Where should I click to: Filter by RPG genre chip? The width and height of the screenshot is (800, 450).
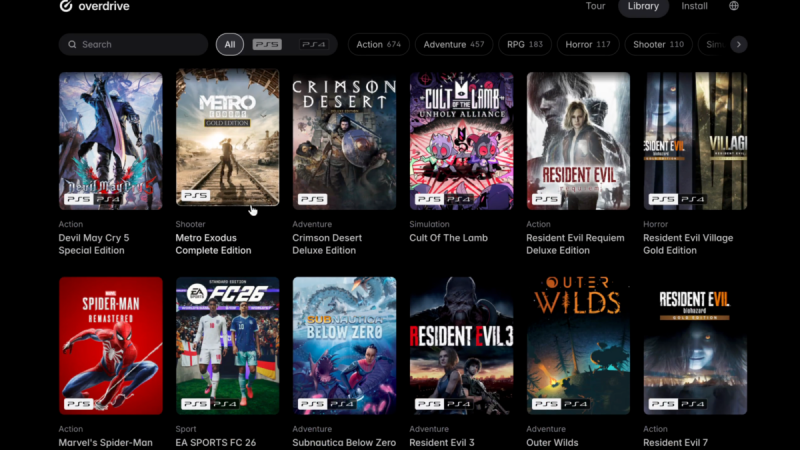click(524, 44)
